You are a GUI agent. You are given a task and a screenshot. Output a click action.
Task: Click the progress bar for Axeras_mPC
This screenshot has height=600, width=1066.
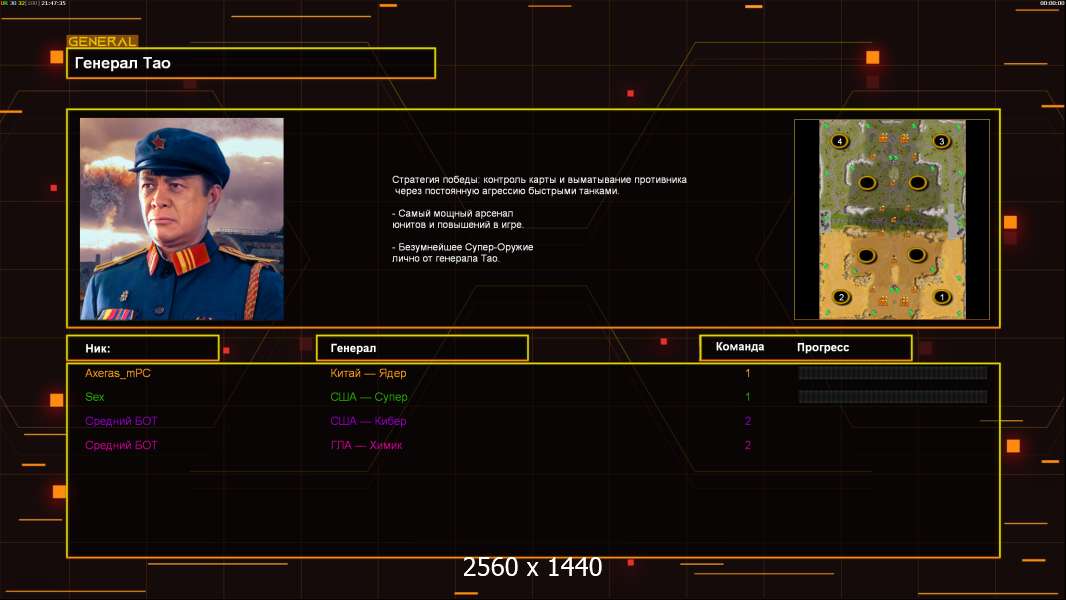[893, 373]
